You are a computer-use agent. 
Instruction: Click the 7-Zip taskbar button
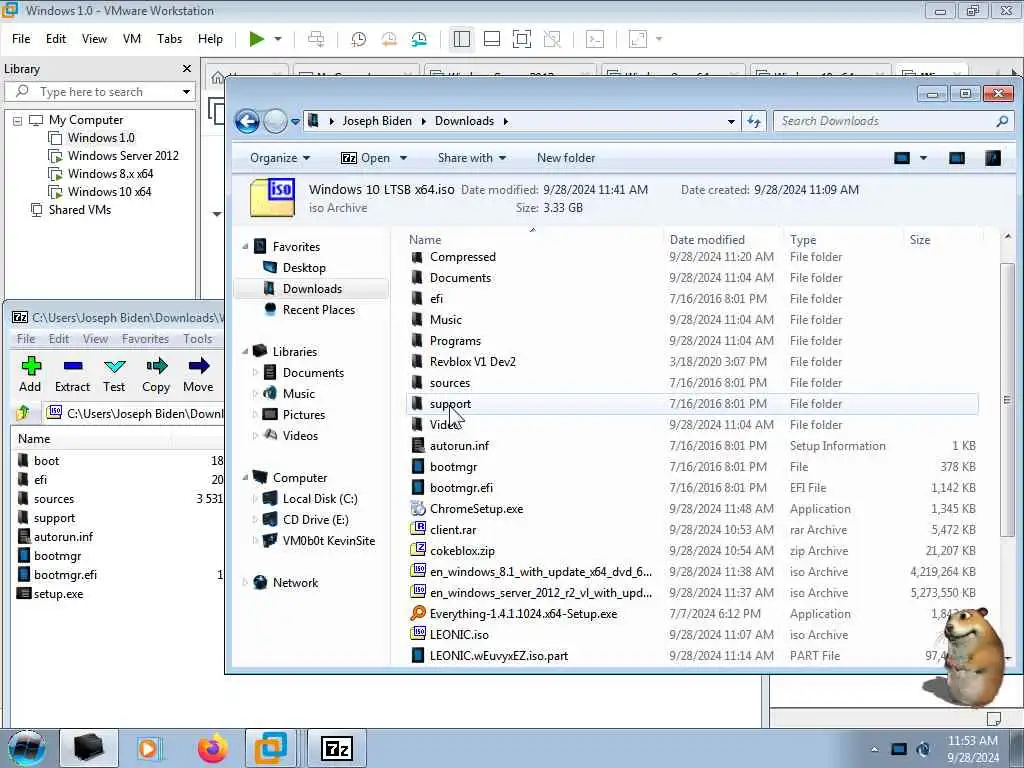(x=336, y=748)
